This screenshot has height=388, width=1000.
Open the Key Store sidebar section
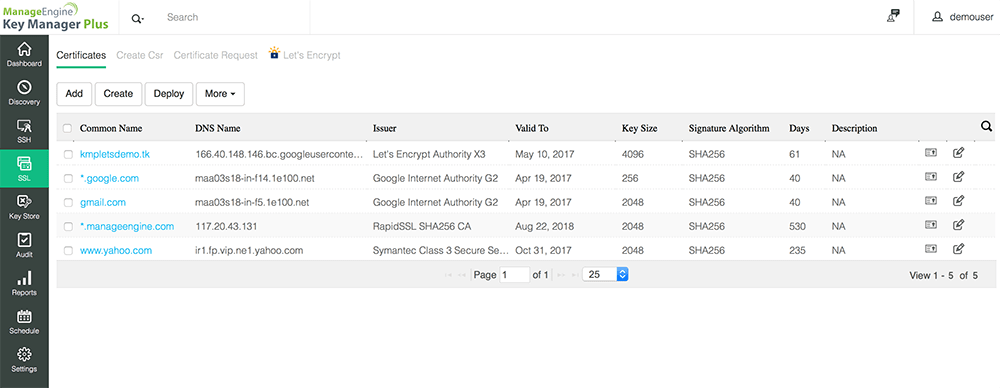tap(24, 207)
